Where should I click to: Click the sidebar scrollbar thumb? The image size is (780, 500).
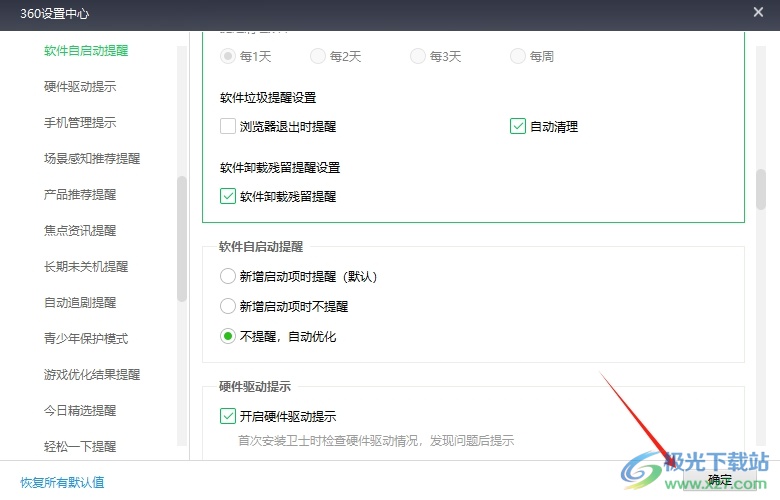tap(182, 238)
